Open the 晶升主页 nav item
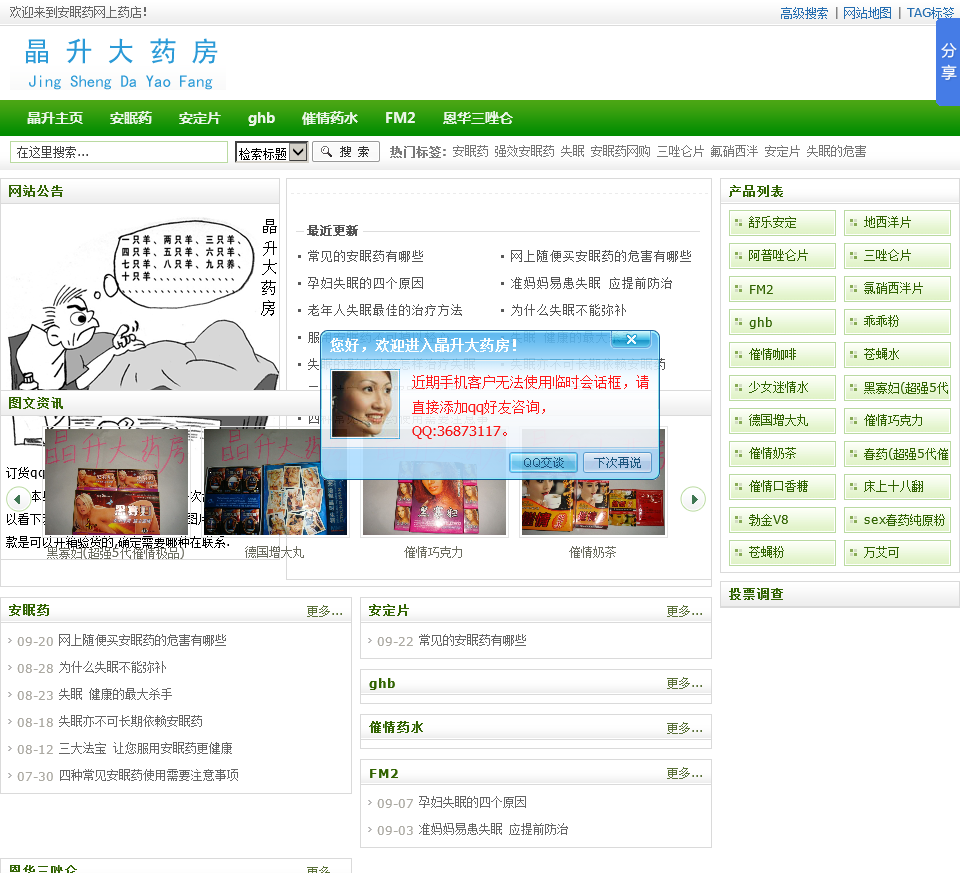Screen dimensions: 960x873 tap(54, 118)
